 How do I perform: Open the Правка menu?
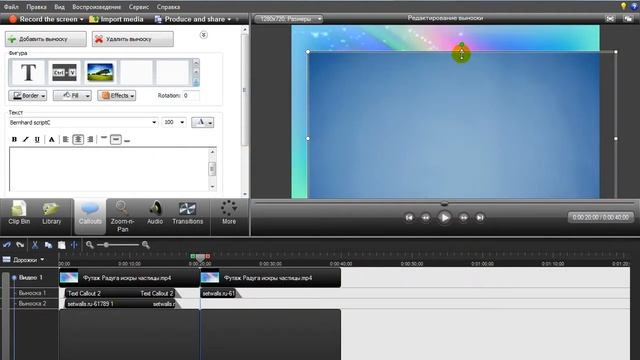point(36,7)
